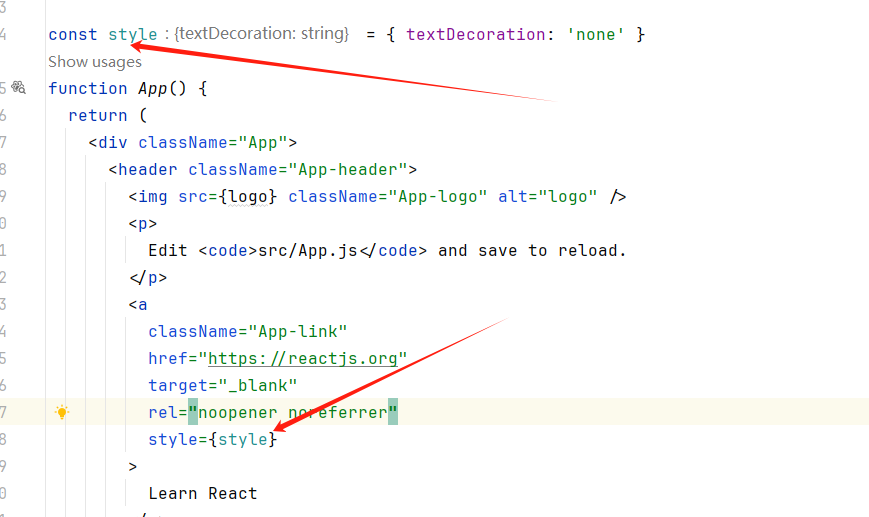The height and width of the screenshot is (517, 869).
Task: Click the className="App" attribute on div
Action: point(213,142)
